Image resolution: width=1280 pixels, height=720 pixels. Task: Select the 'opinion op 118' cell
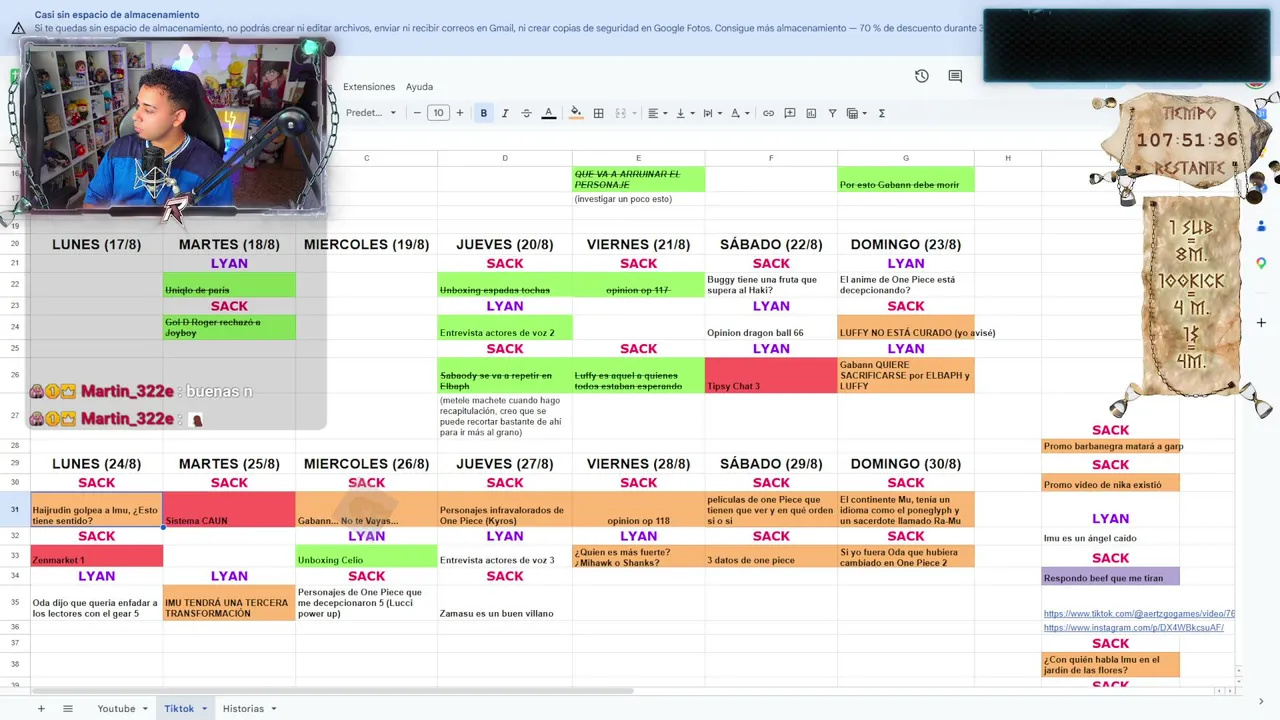pyautogui.click(x=638, y=510)
